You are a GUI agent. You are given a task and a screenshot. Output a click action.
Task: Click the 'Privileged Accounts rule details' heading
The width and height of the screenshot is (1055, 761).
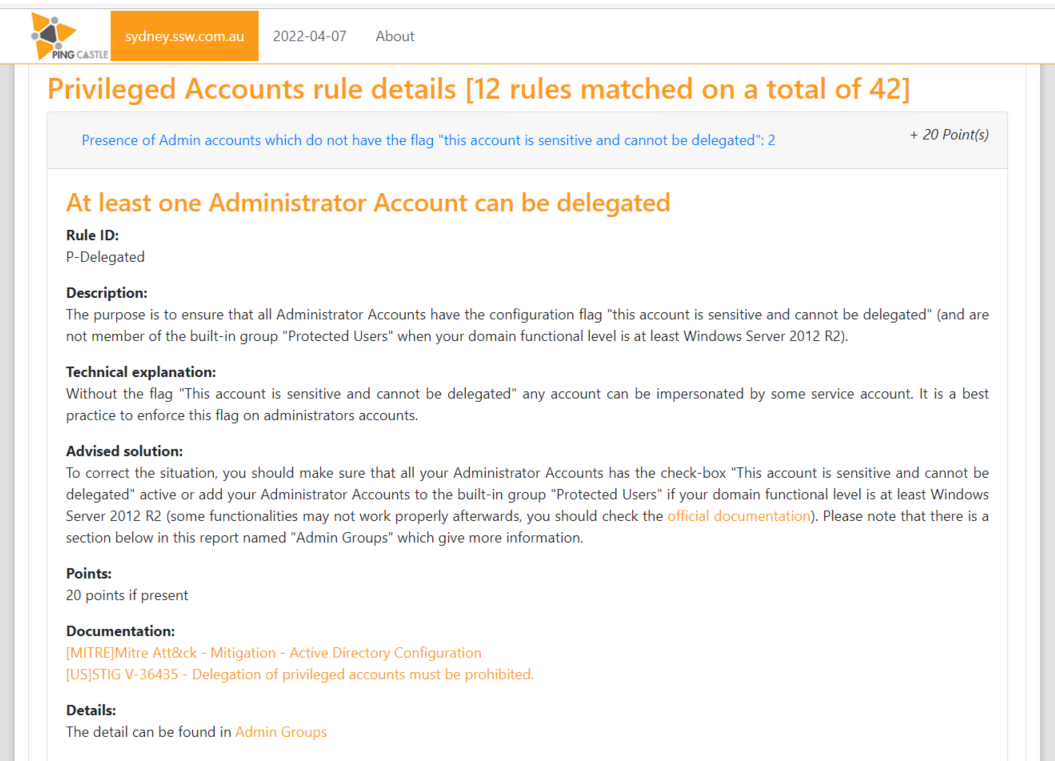(478, 89)
